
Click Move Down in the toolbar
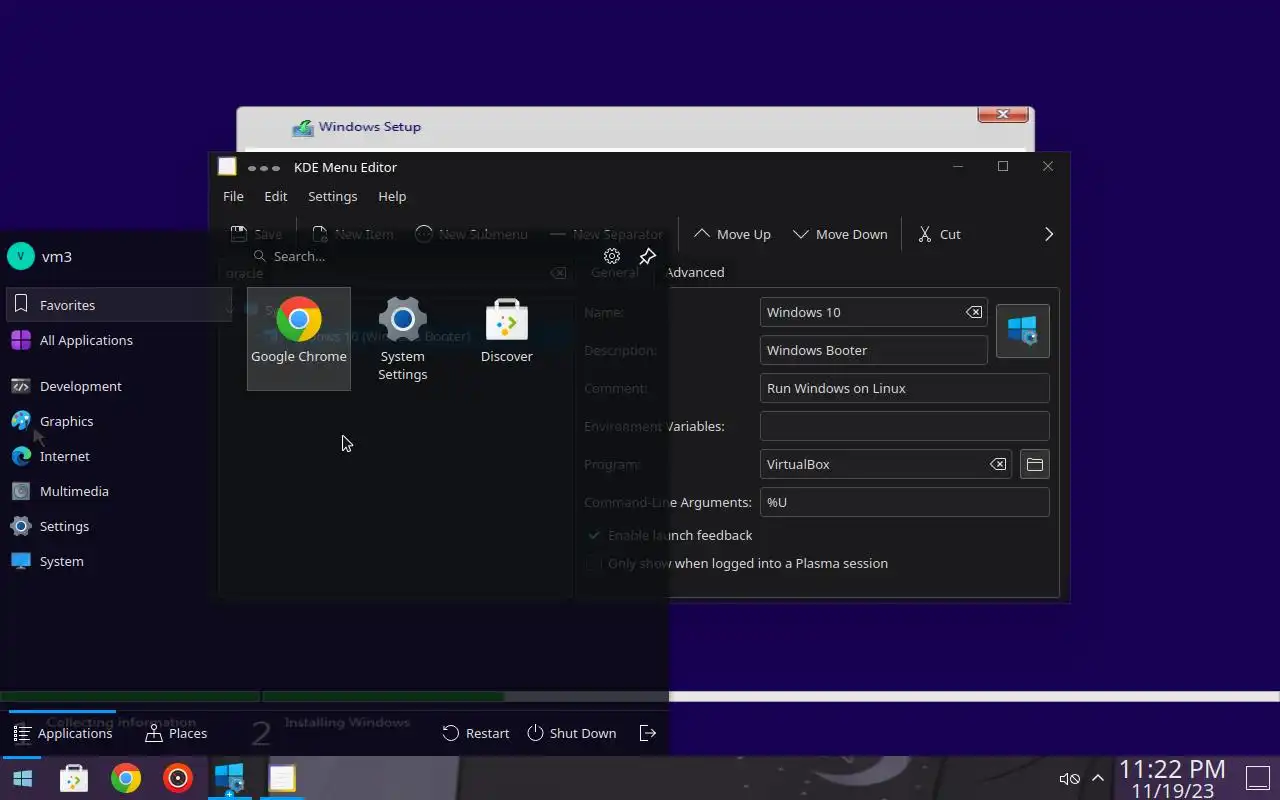point(840,234)
